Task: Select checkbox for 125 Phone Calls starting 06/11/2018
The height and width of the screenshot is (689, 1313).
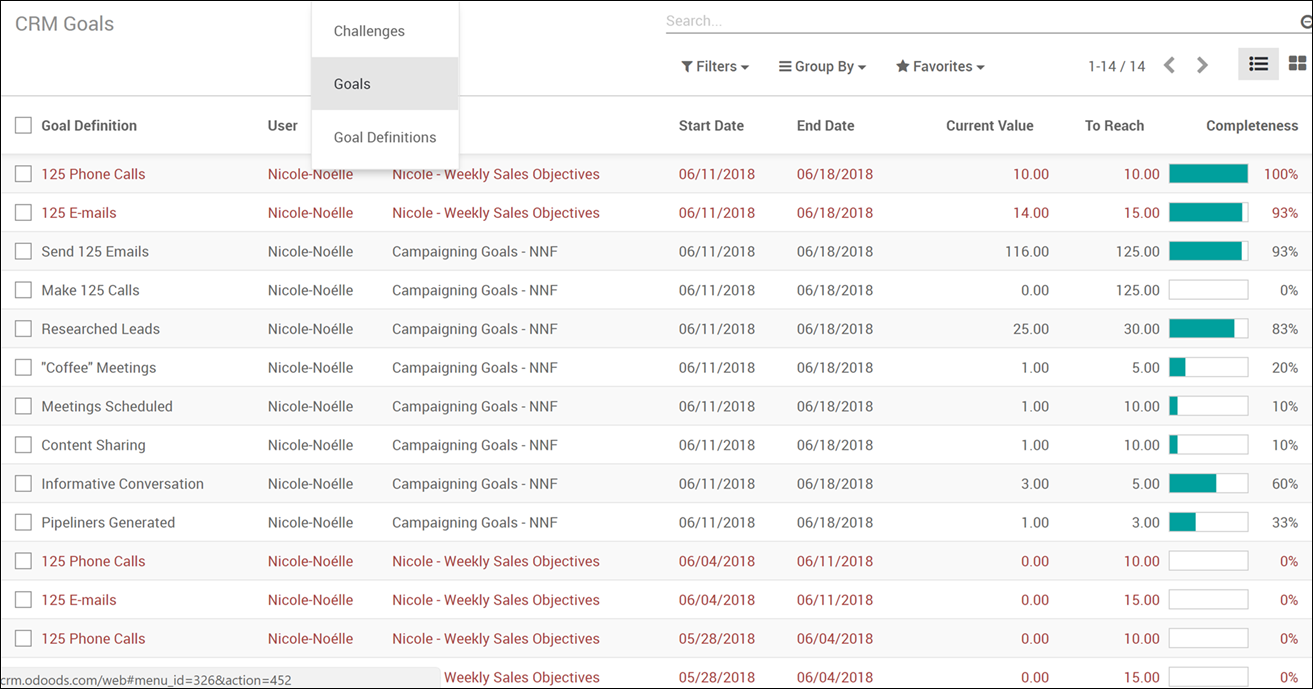Action: point(23,174)
